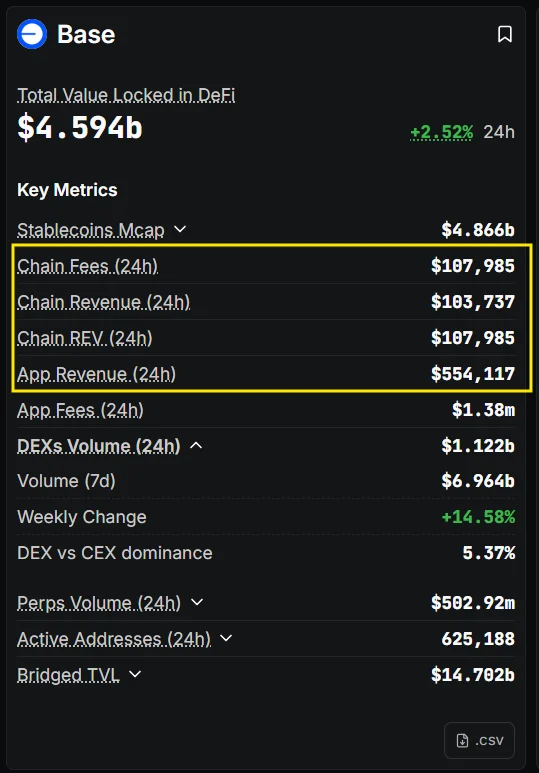Click the Base chain logo icon
This screenshot has width=539, height=773.
tap(32, 34)
